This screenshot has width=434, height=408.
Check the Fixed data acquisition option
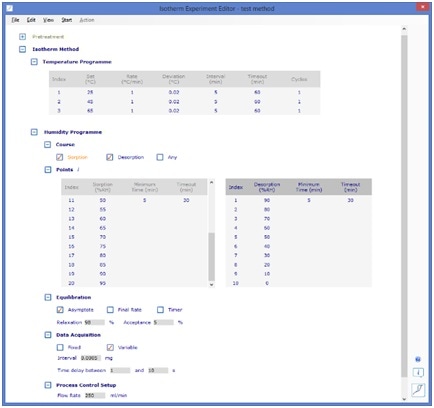pyautogui.click(x=60, y=347)
